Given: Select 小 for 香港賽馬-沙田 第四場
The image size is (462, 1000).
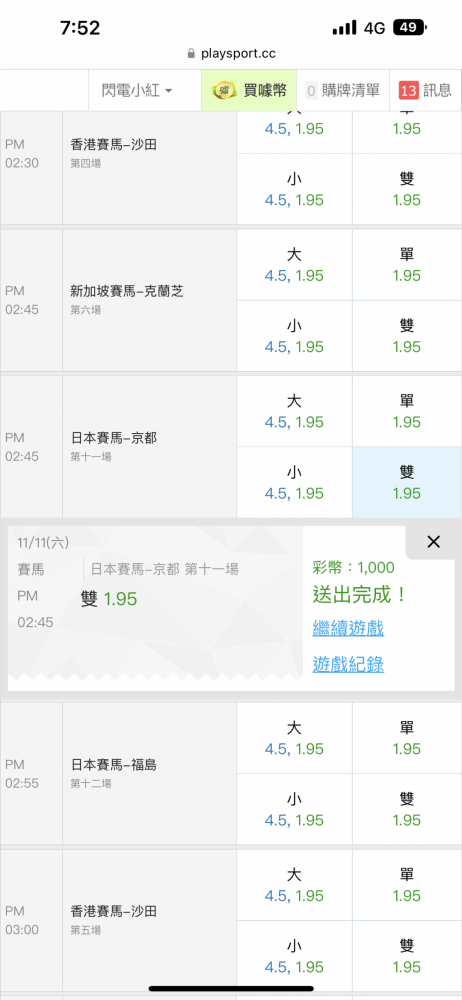Looking at the screenshot, I should (x=294, y=189).
